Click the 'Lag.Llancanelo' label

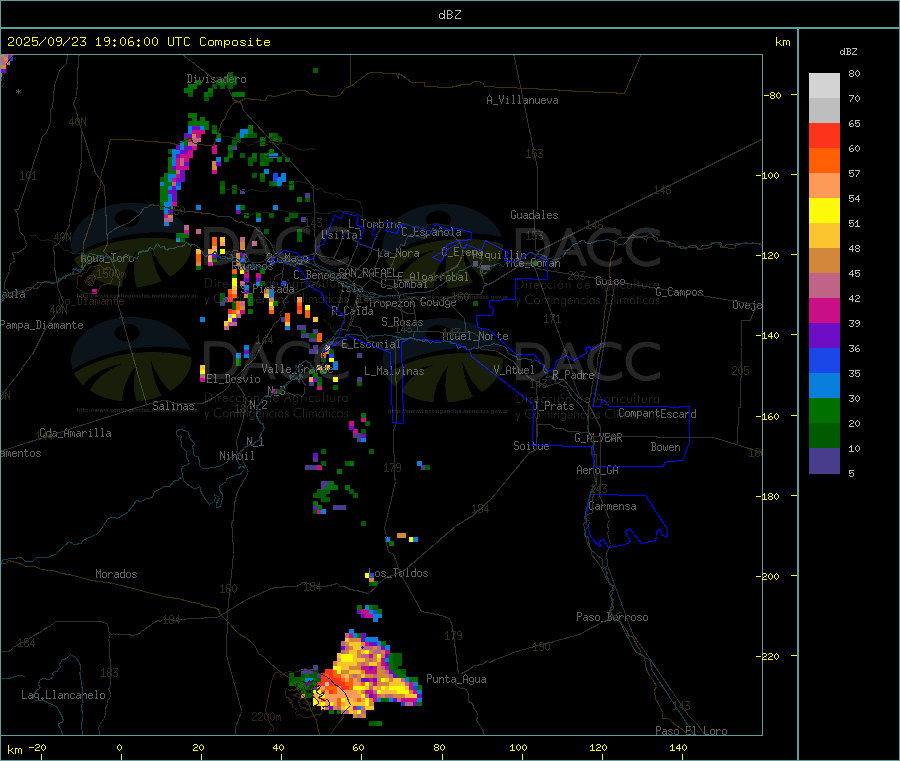click(64, 695)
